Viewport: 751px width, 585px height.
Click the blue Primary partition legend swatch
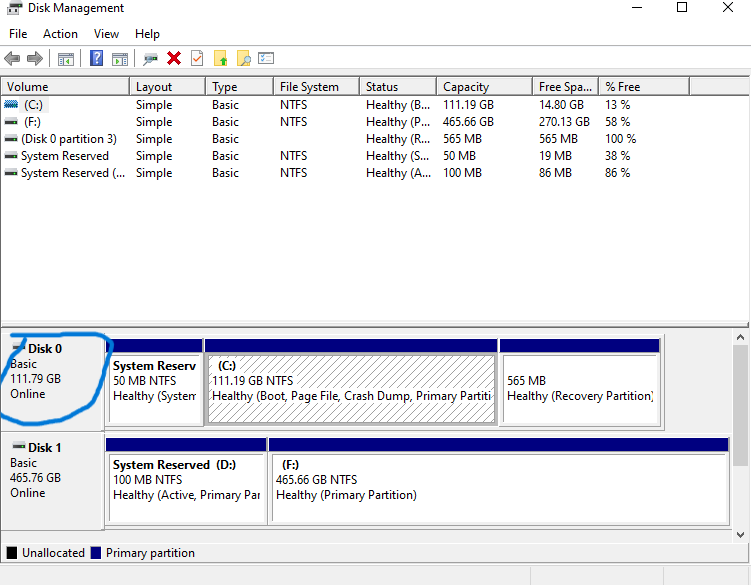(x=96, y=553)
